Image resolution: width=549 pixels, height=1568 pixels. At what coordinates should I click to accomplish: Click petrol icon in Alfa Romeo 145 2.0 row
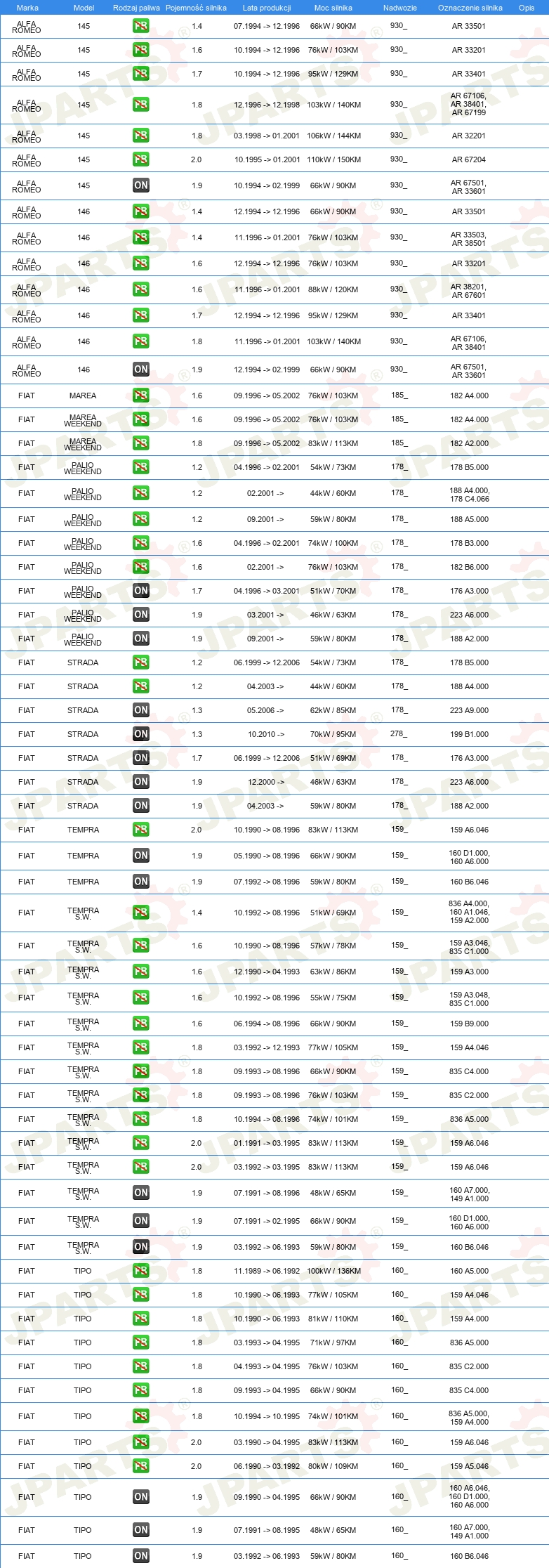tap(141, 159)
